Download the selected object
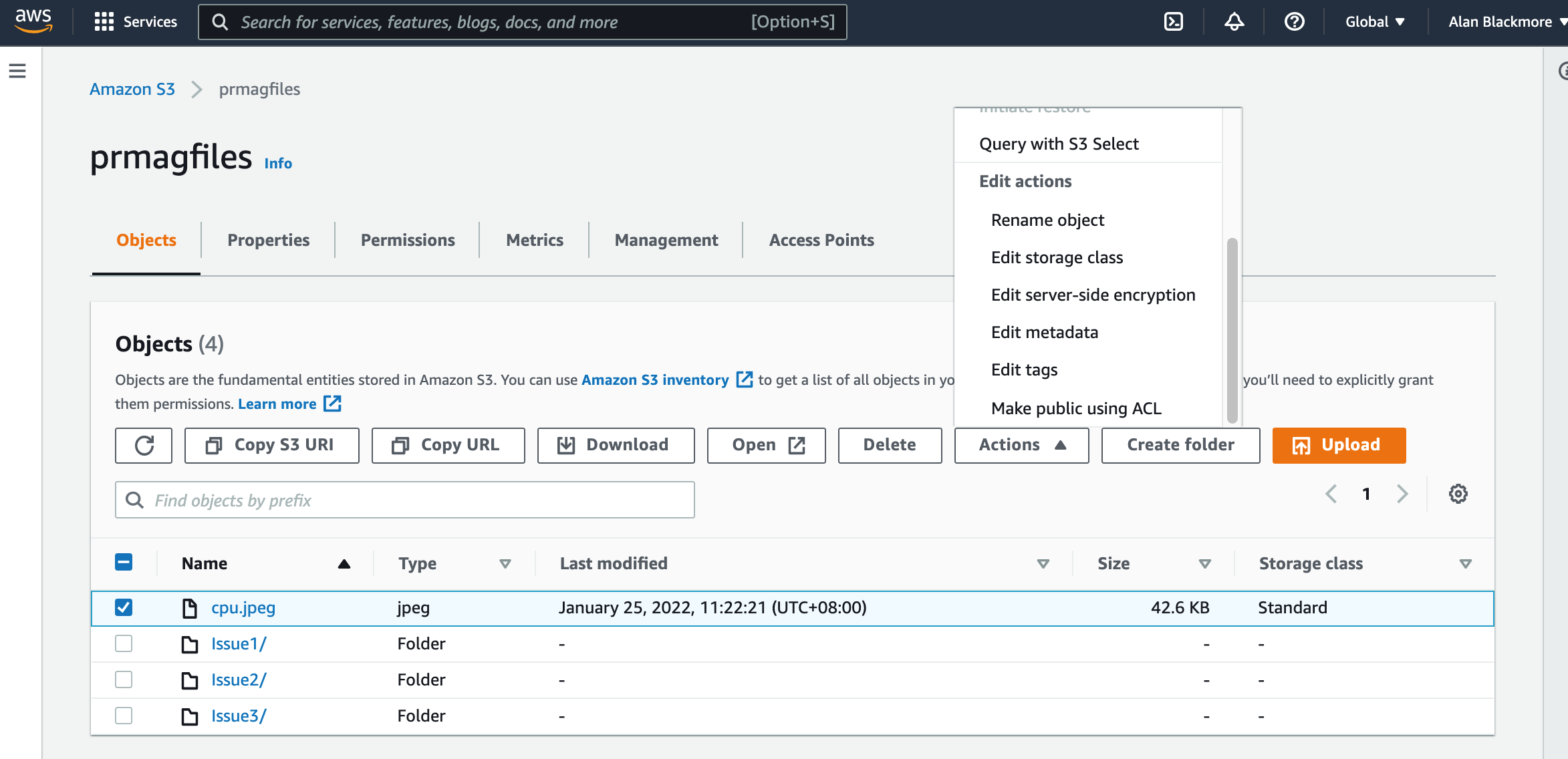Image resolution: width=1568 pixels, height=759 pixels. pyautogui.click(x=615, y=445)
